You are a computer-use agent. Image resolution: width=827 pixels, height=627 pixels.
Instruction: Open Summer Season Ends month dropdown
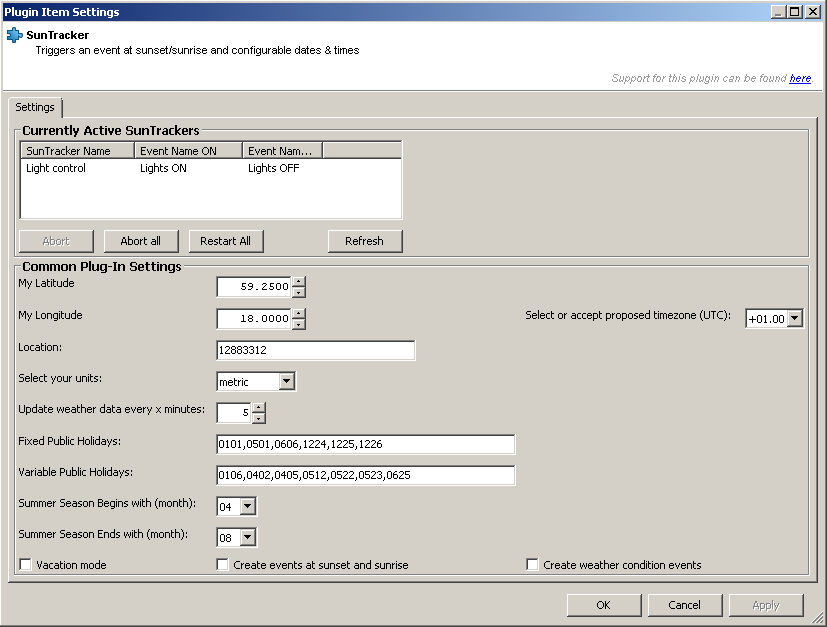tap(247, 537)
